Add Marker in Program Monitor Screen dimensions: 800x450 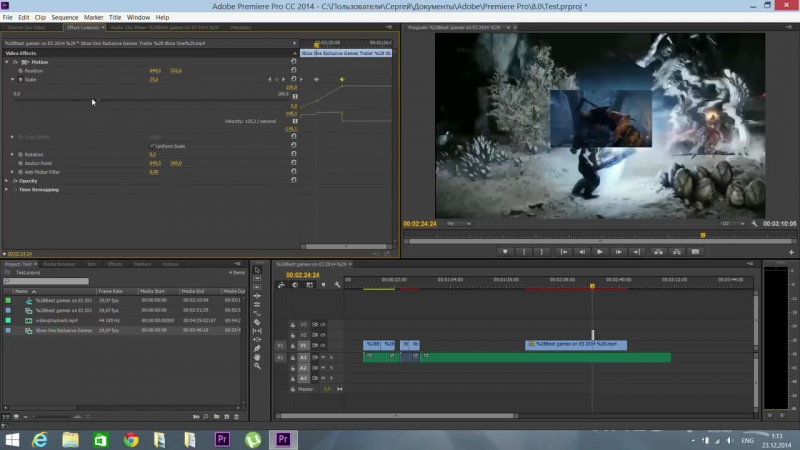coord(505,252)
